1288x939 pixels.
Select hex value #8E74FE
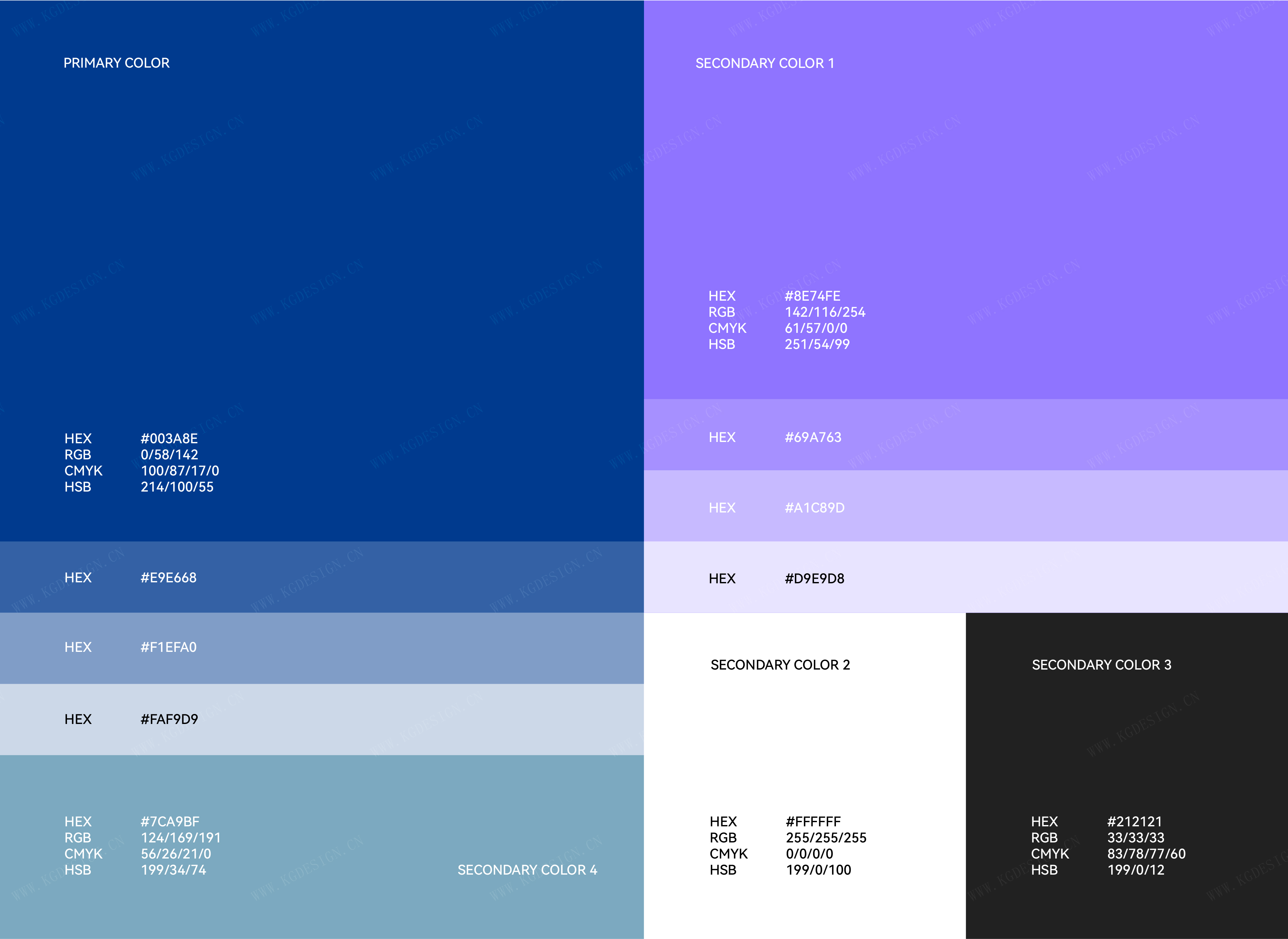(813, 296)
